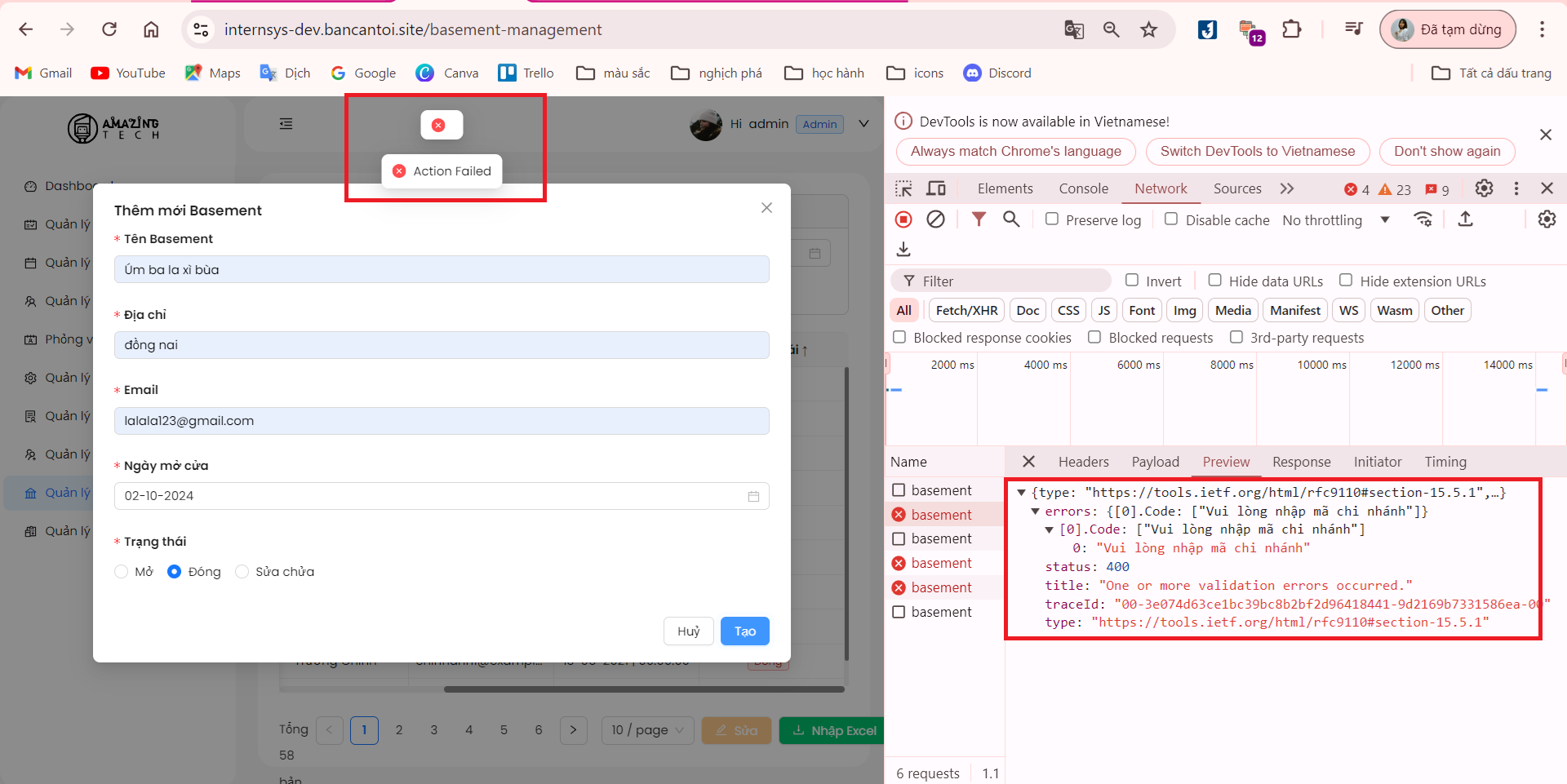The image size is (1567, 784).
Task: Clear the network log
Action: tap(936, 219)
